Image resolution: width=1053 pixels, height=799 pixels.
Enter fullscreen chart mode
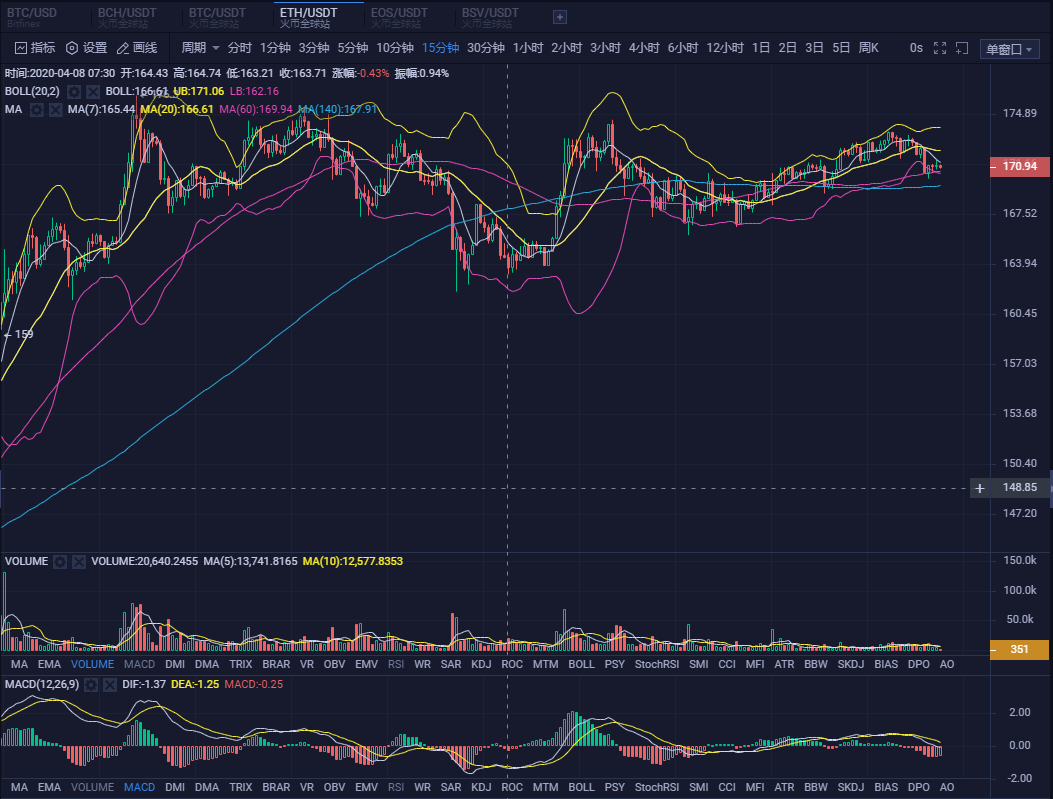pos(939,48)
